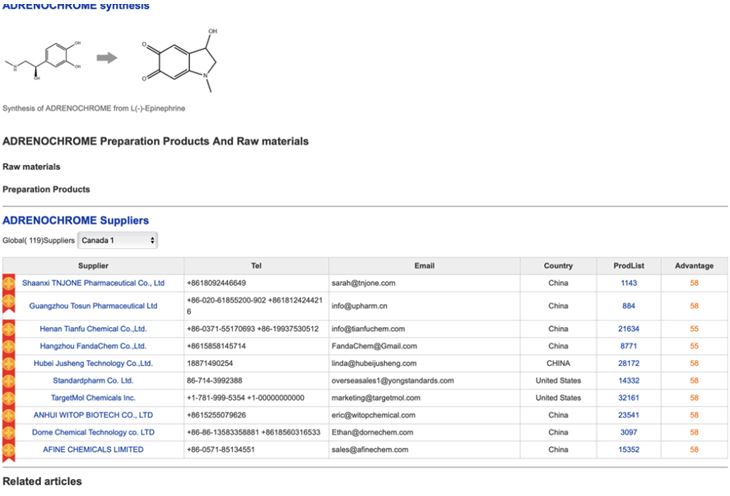
Task: Click phone number +8615858145714
Action: [x=216, y=346]
